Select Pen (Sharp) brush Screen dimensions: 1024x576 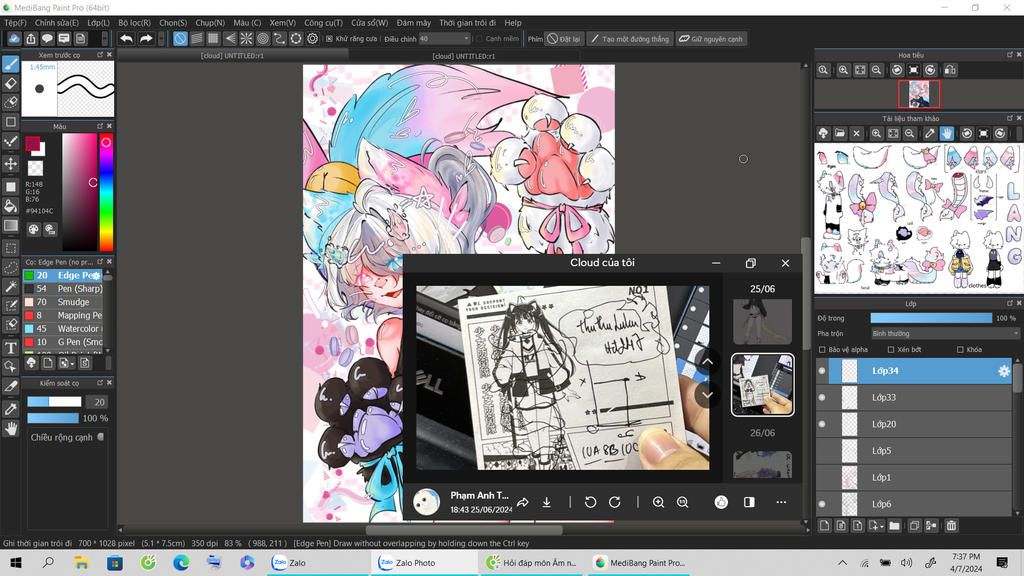[x=63, y=289]
